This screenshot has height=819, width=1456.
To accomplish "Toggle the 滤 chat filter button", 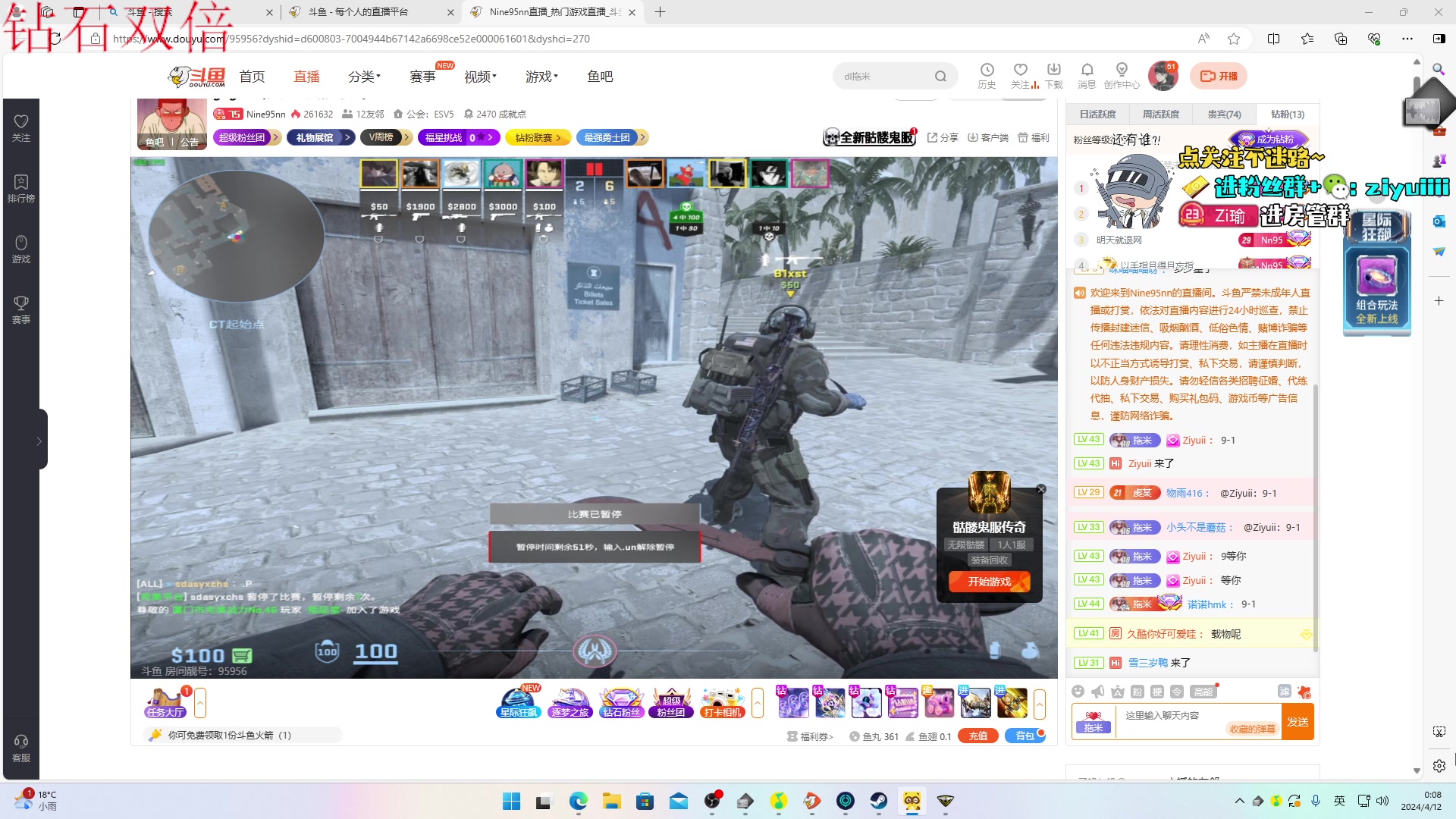I will (1284, 691).
